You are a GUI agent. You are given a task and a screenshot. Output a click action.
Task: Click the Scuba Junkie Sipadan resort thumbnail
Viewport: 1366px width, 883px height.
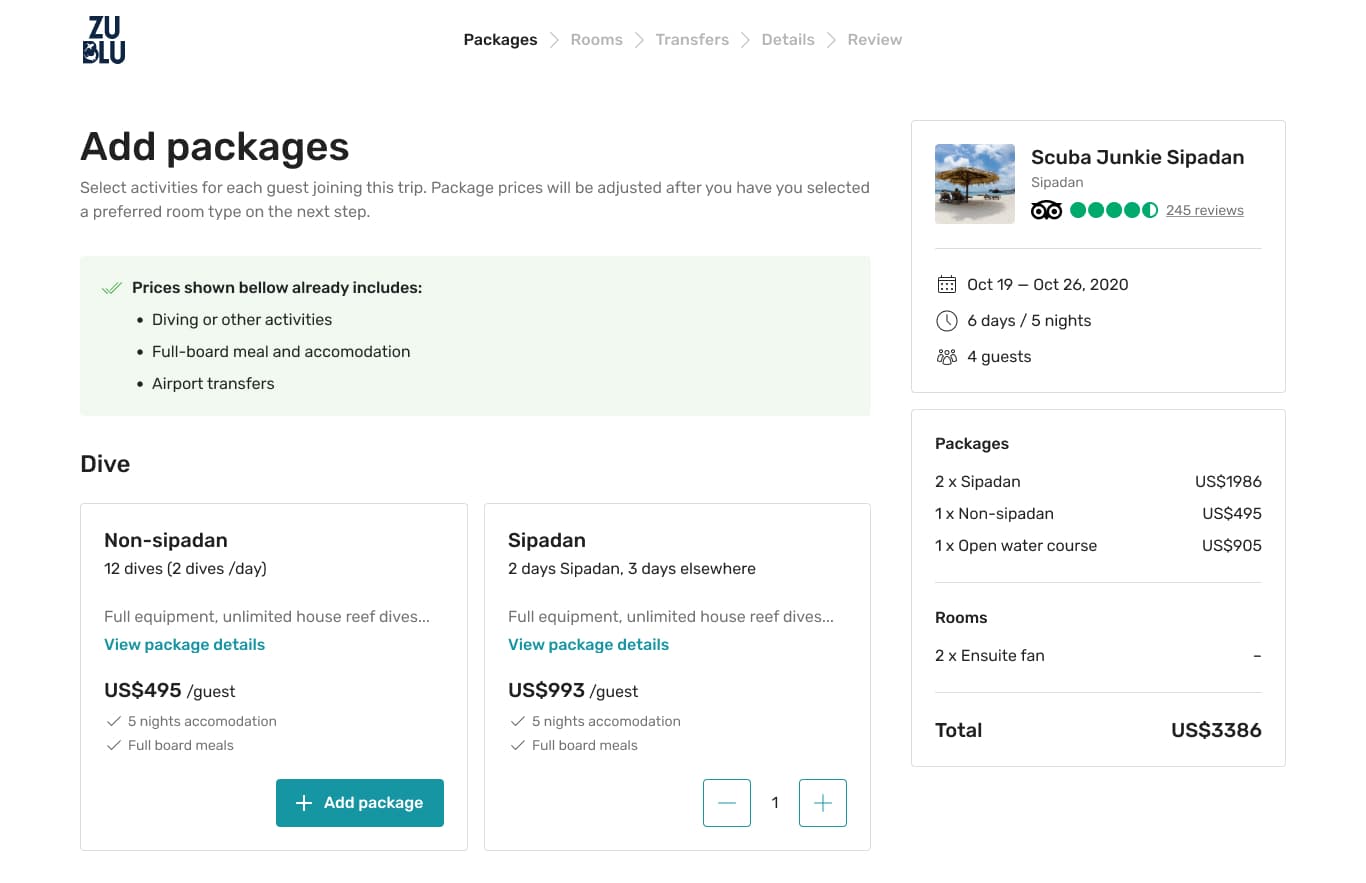975,184
